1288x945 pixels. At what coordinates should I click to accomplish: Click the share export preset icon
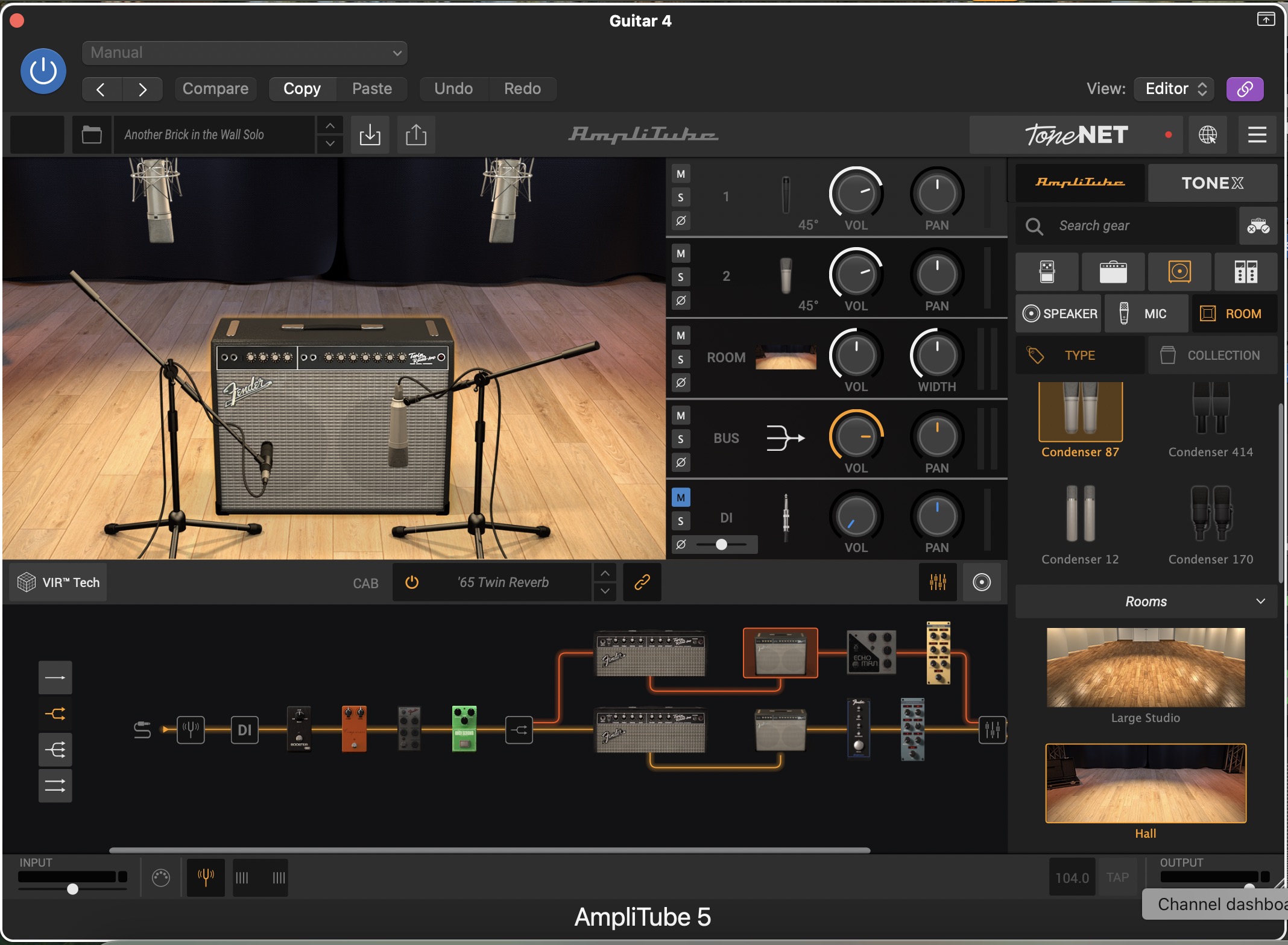[415, 134]
